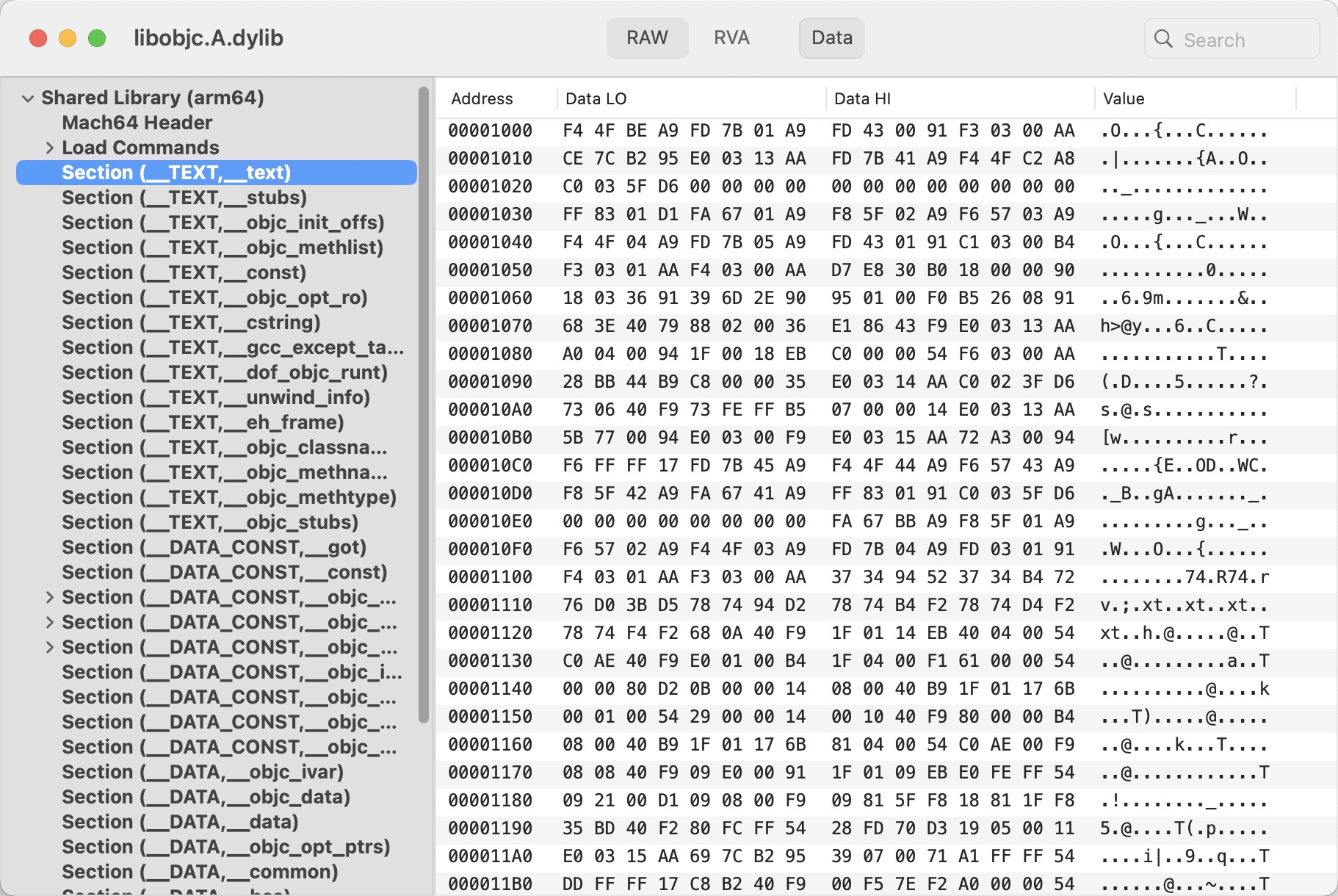Screen dimensions: 1338x896
Task: Open Section (__DATA_CONST,__objc_i...)
Action: [232, 672]
